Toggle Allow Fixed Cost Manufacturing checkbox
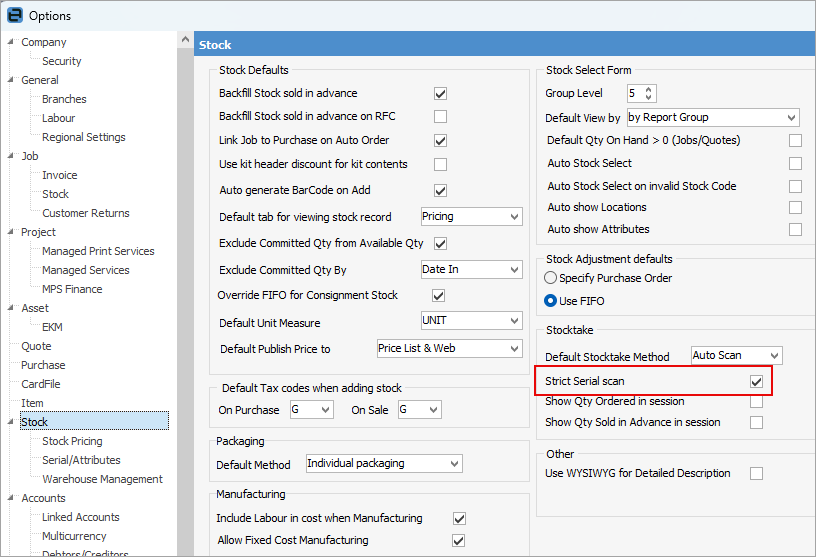The width and height of the screenshot is (816, 557). click(458, 540)
